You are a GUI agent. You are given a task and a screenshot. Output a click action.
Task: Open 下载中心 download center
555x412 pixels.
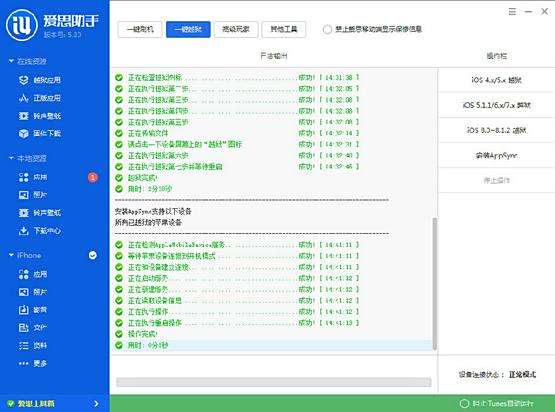point(40,231)
